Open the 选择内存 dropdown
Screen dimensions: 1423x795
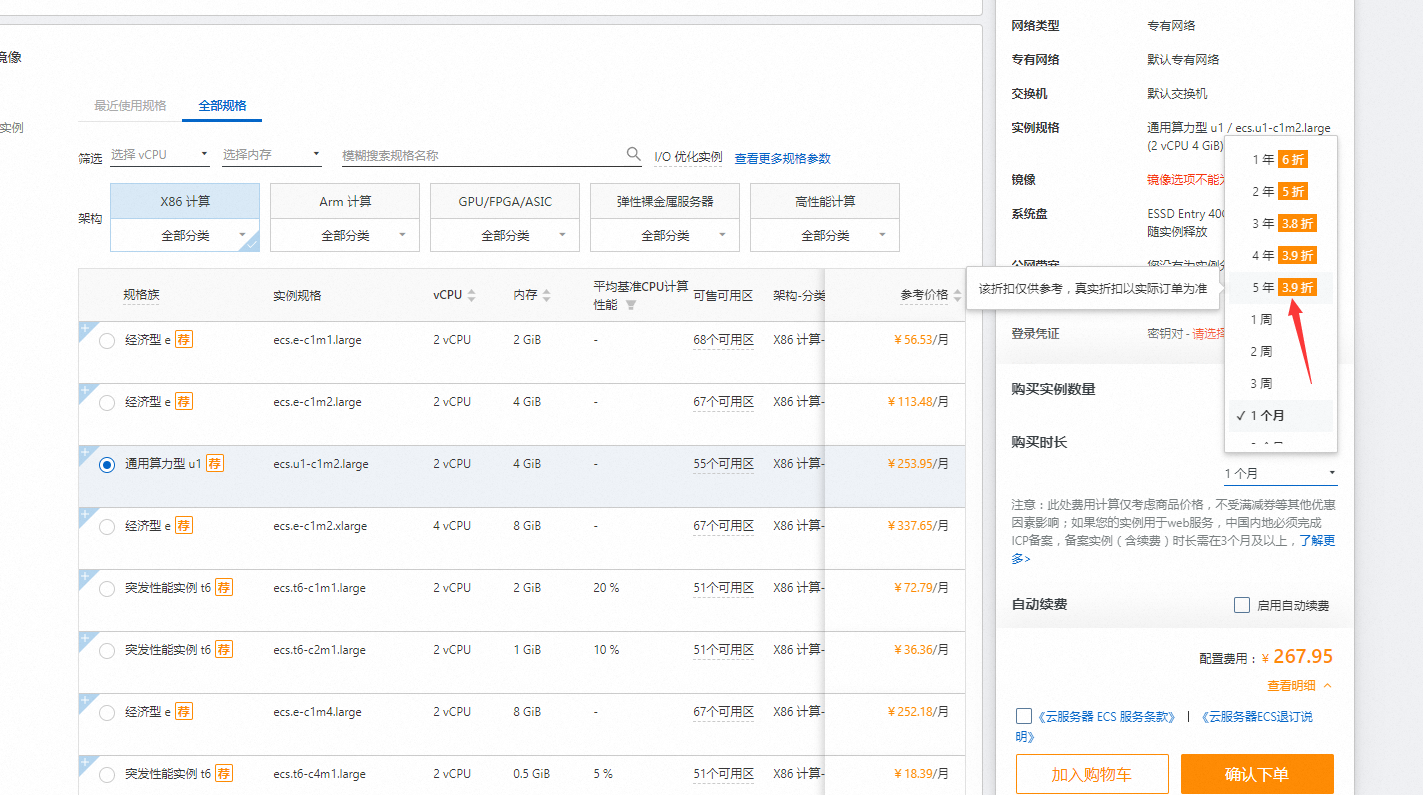272,155
